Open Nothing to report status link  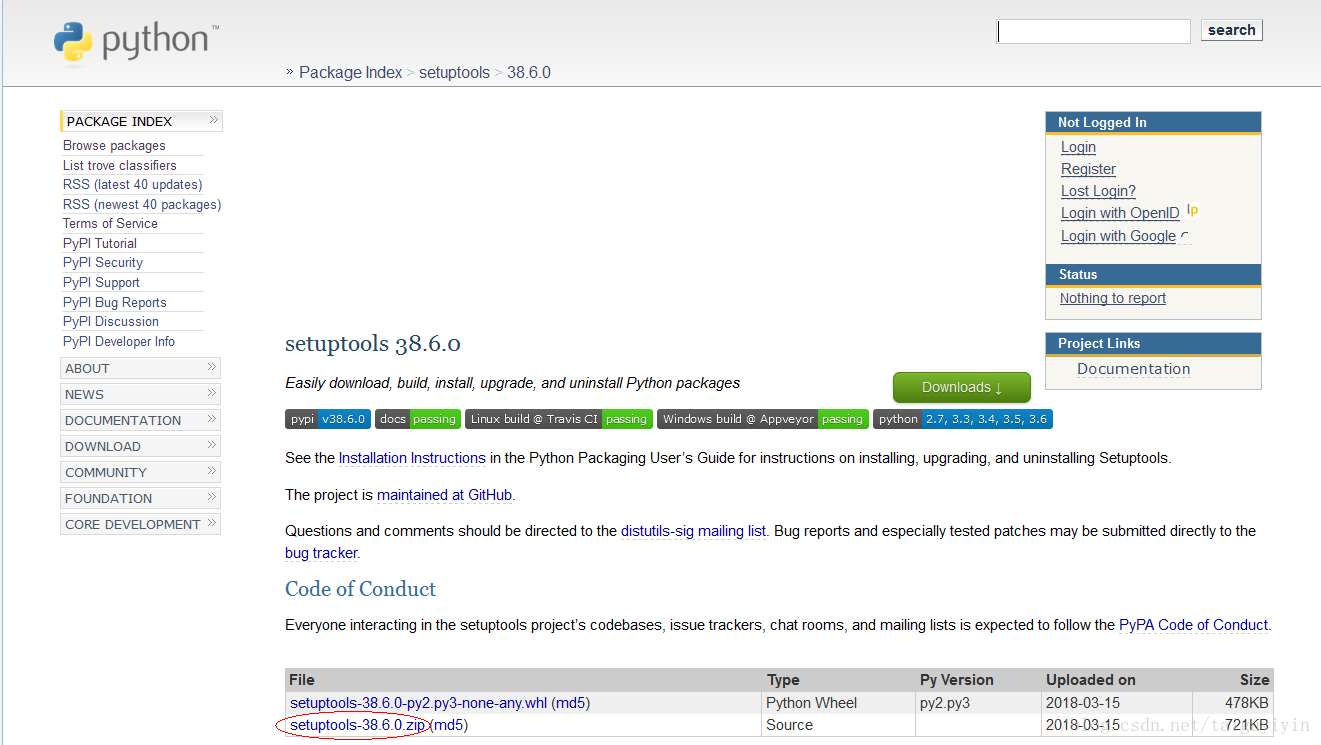tap(1113, 298)
